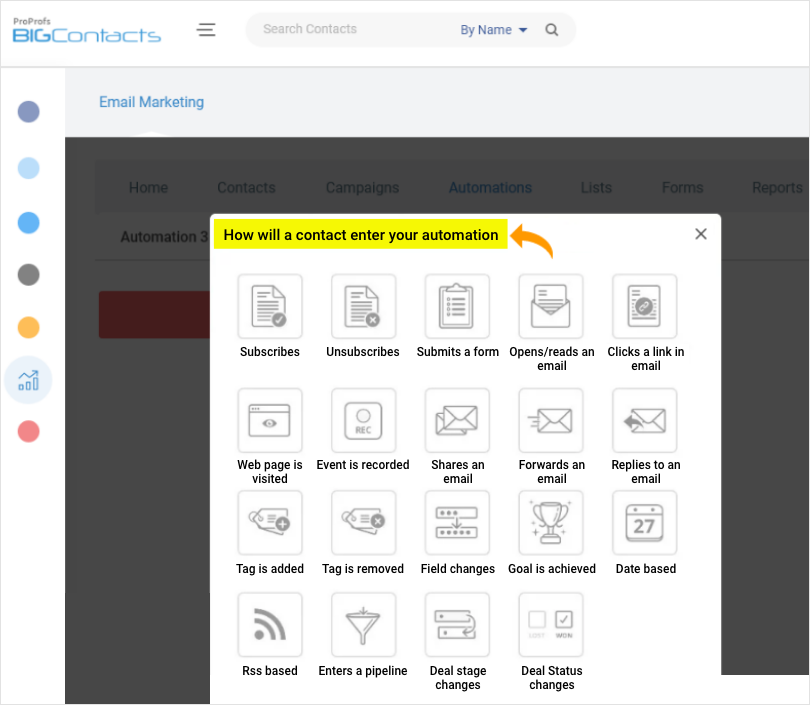Click the pale blue sidebar circle

(28, 168)
